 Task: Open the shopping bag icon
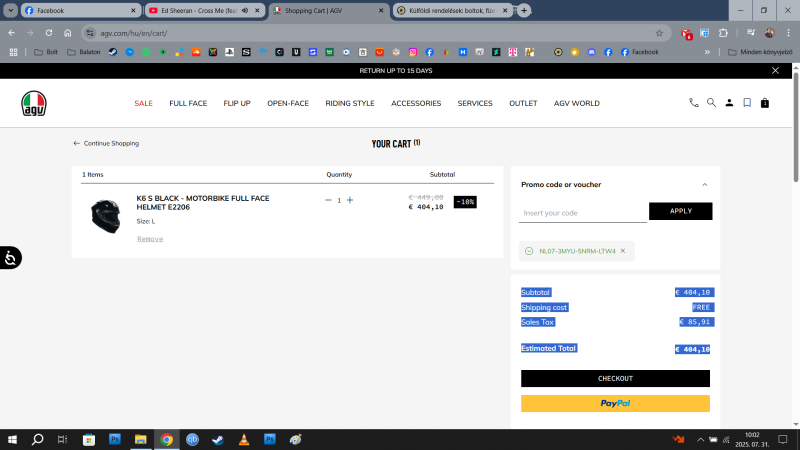click(x=765, y=103)
